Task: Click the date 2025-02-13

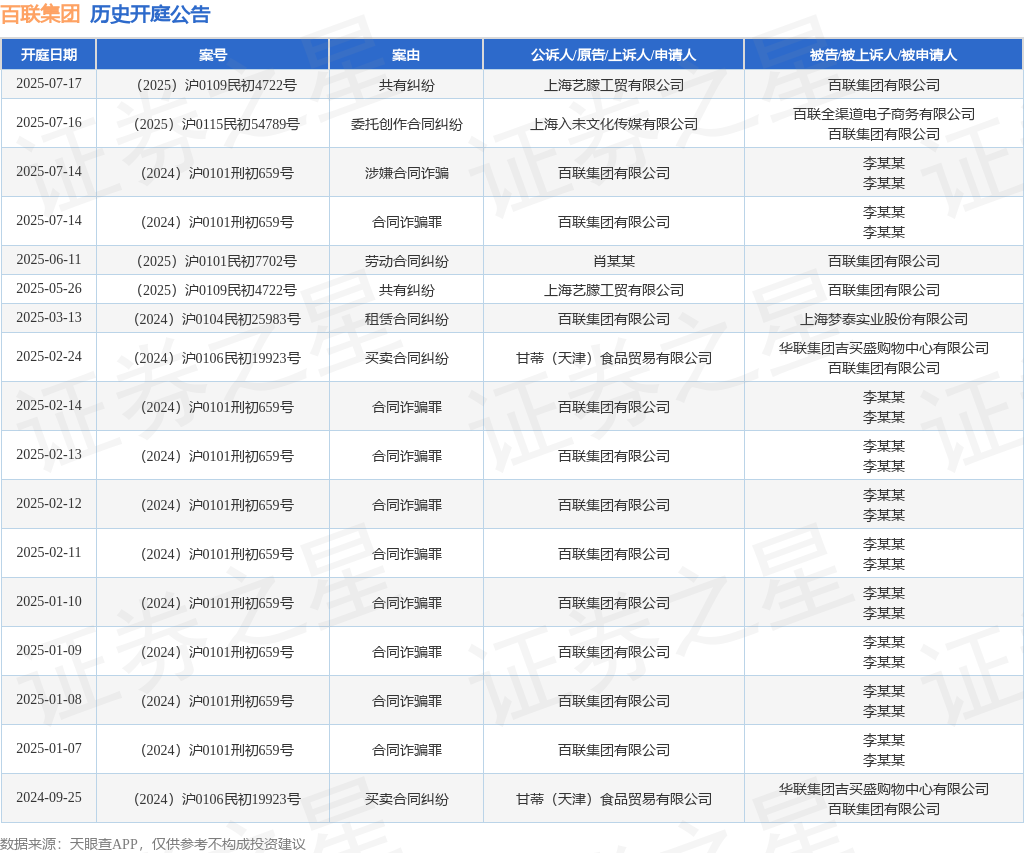Action: (49, 455)
